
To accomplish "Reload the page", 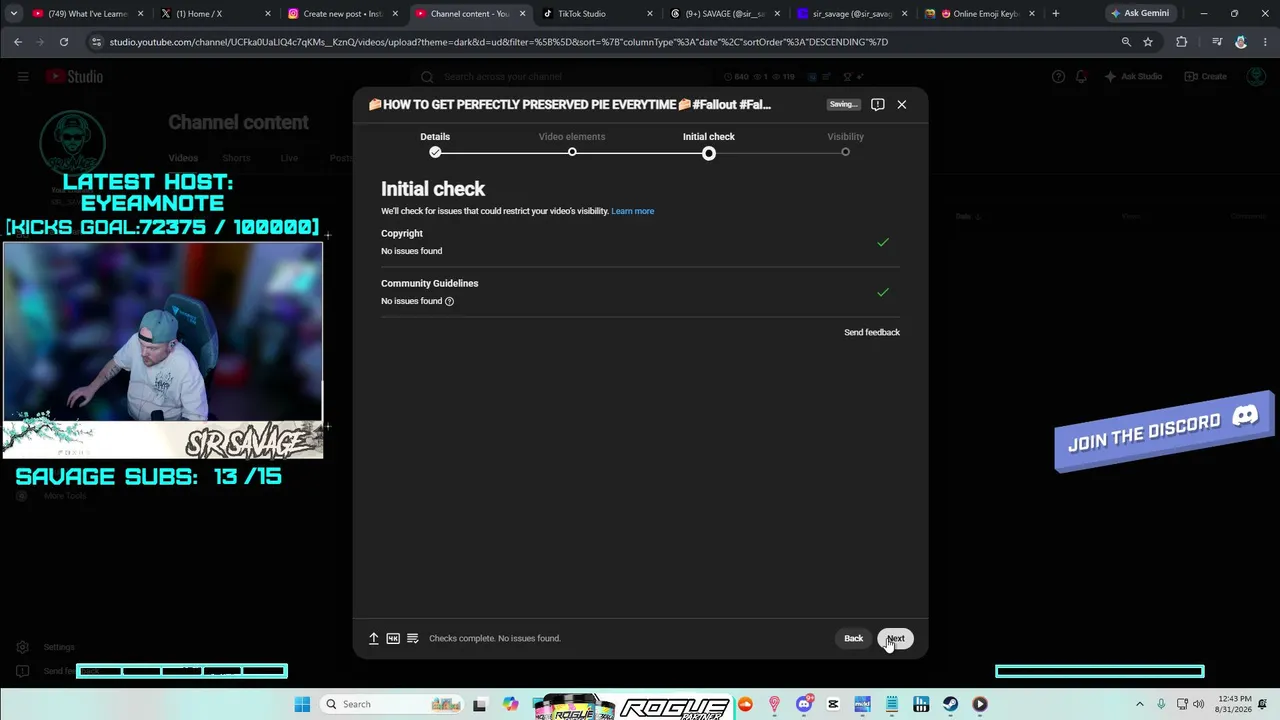I will [x=64, y=42].
